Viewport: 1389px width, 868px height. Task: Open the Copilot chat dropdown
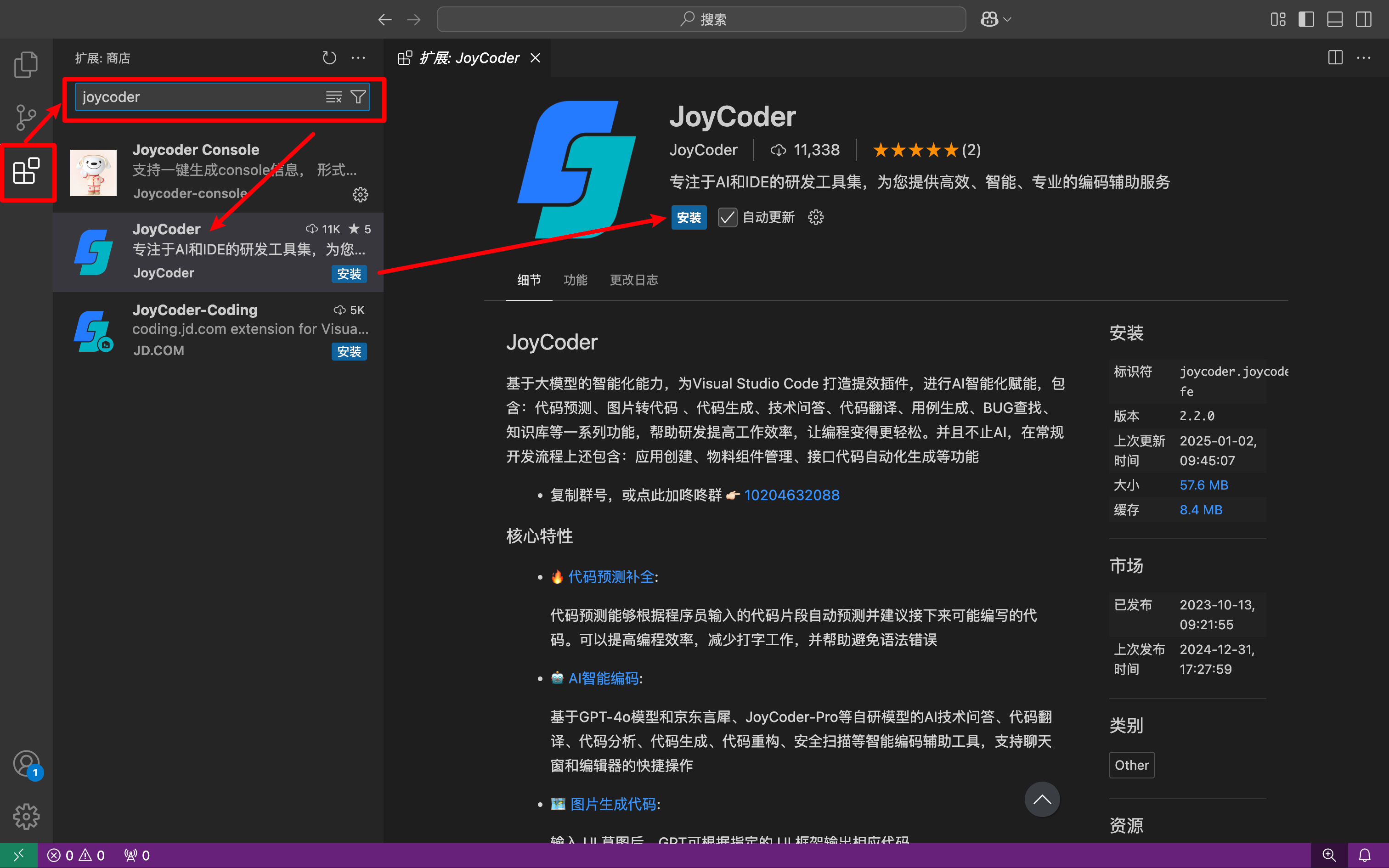995,19
